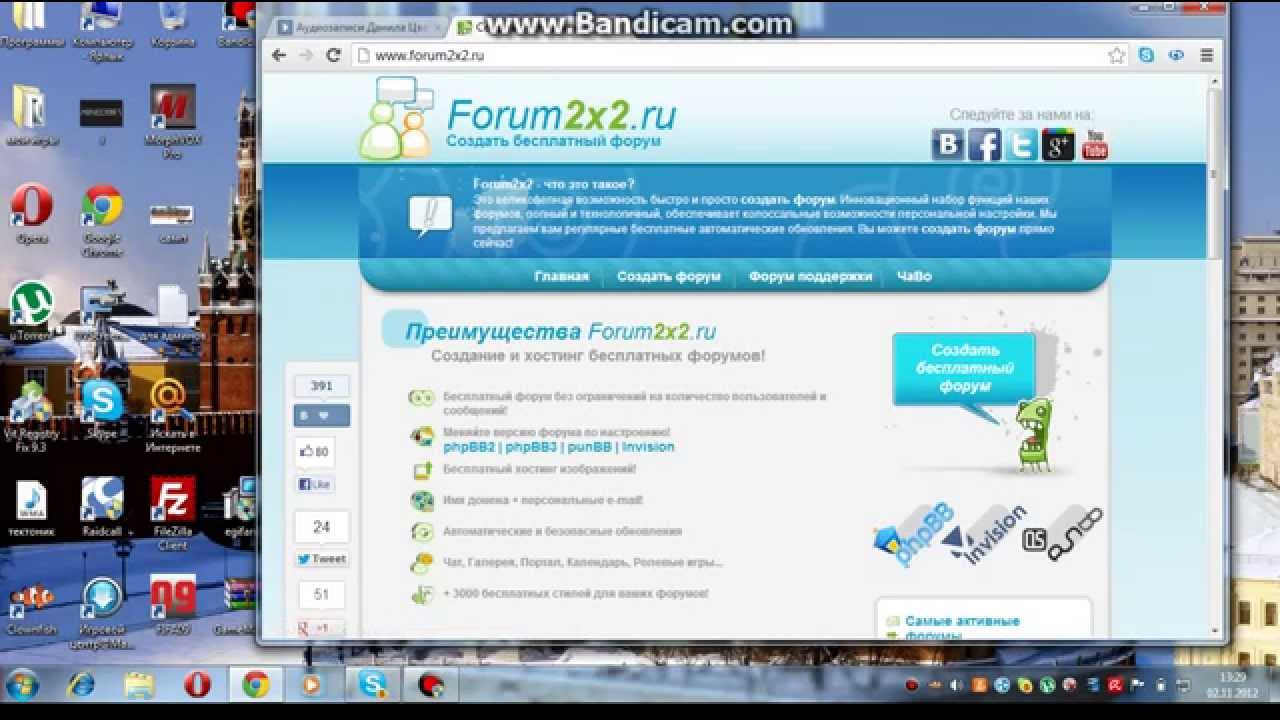Click the volume speaker icon in system tray
This screenshot has width=1280, height=720.
(955, 685)
